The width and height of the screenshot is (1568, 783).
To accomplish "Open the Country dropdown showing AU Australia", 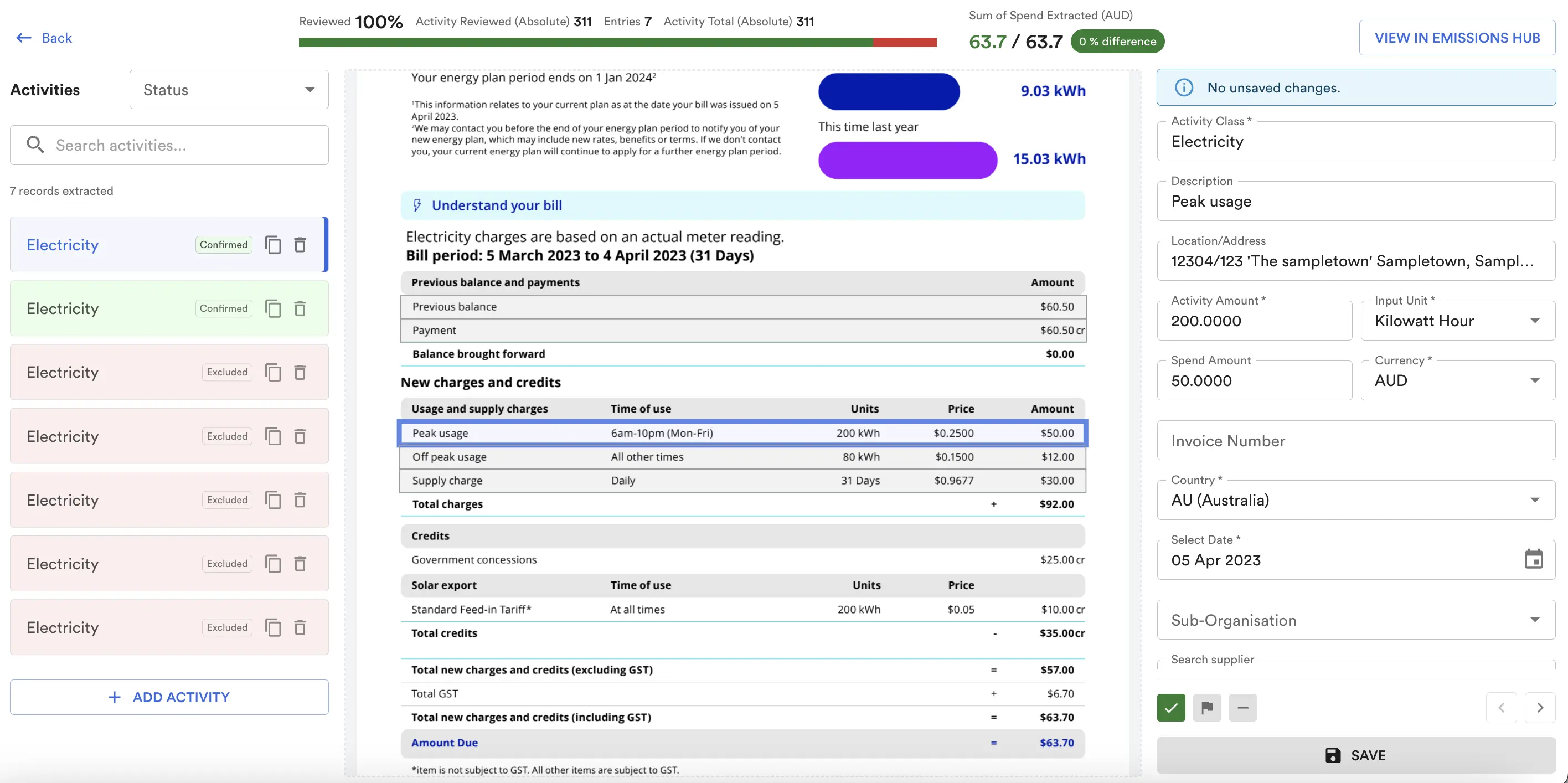I will click(1535, 500).
